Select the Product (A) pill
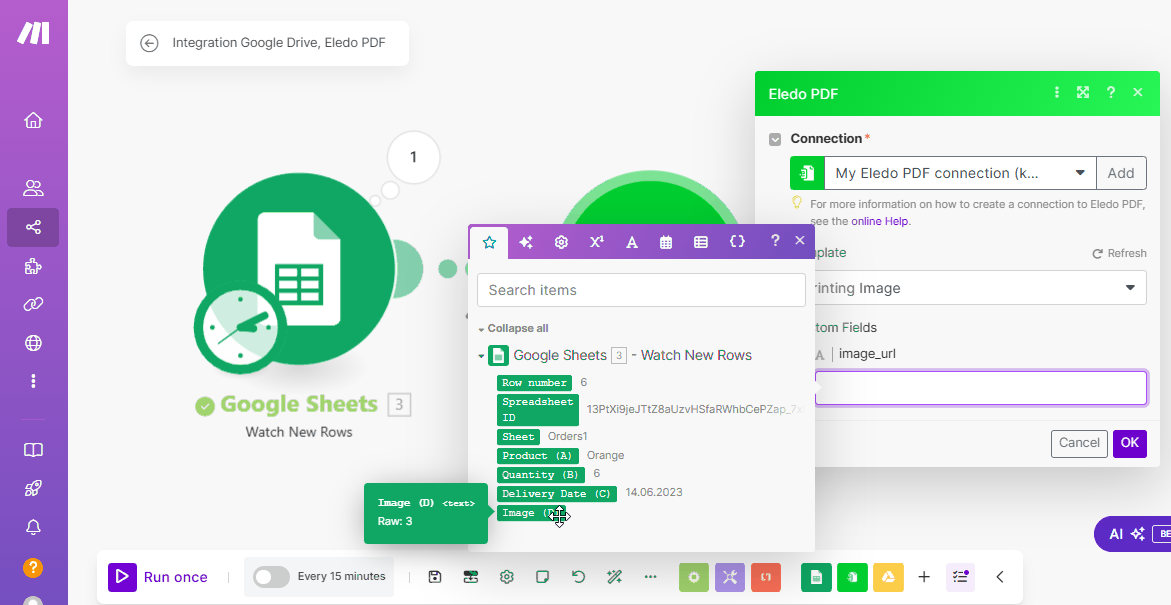Viewport: 1171px width, 605px height. pyautogui.click(x=537, y=456)
